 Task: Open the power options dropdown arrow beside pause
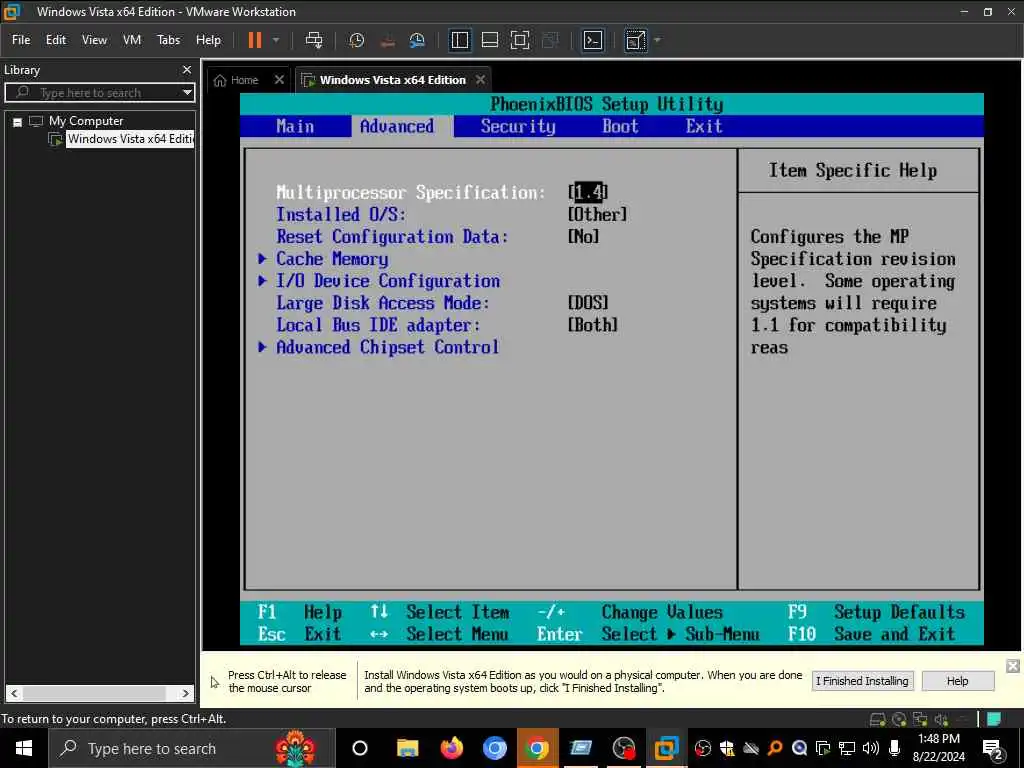click(276, 40)
